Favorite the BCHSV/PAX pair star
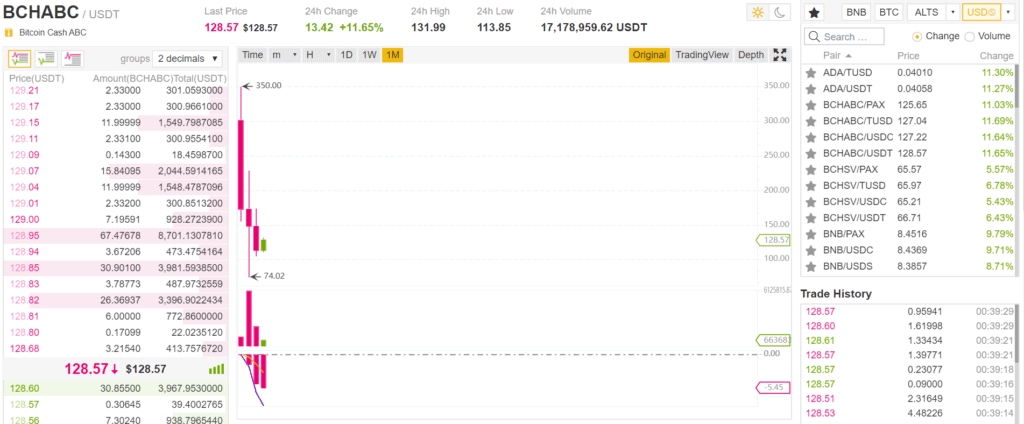This screenshot has height=424, width=1024. pyautogui.click(x=811, y=169)
